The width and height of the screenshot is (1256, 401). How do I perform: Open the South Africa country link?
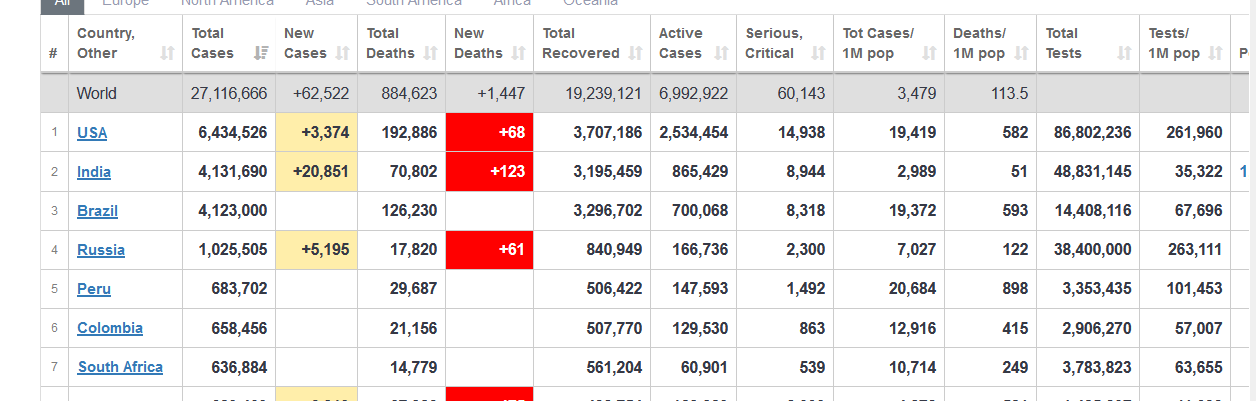pos(120,367)
